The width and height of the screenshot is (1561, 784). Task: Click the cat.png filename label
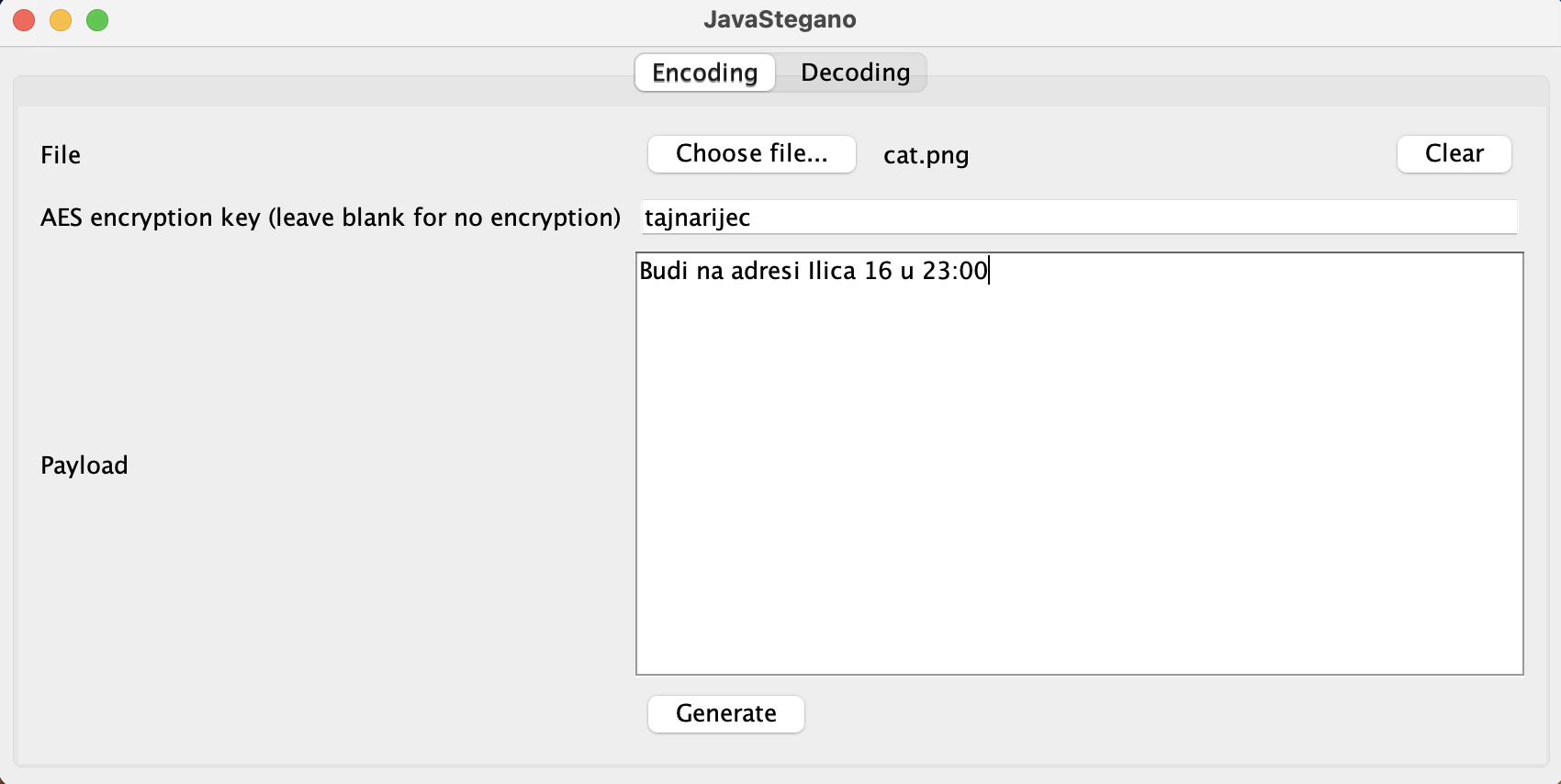[926, 155]
